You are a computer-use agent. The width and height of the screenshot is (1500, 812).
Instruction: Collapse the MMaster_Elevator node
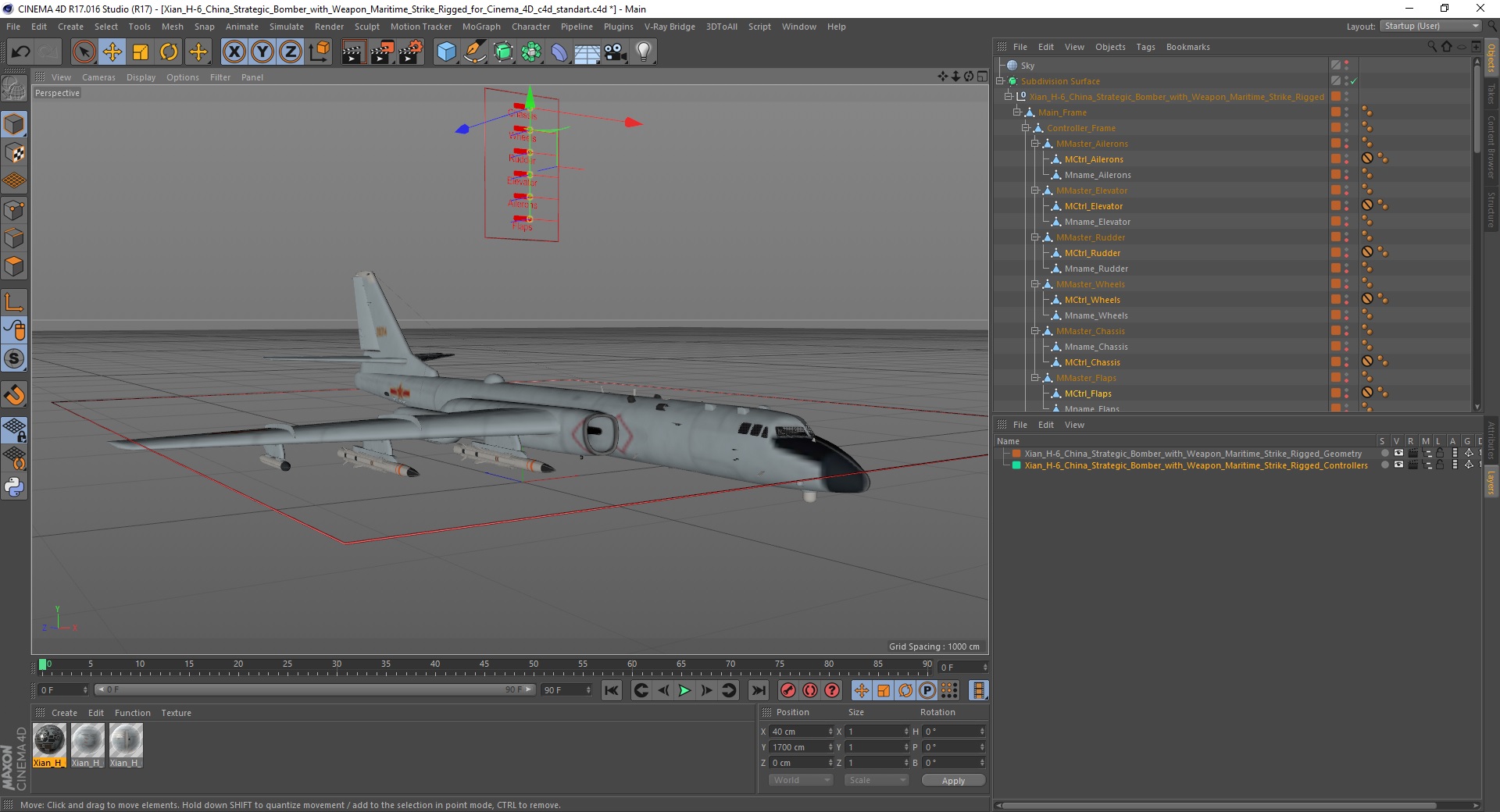click(1035, 191)
